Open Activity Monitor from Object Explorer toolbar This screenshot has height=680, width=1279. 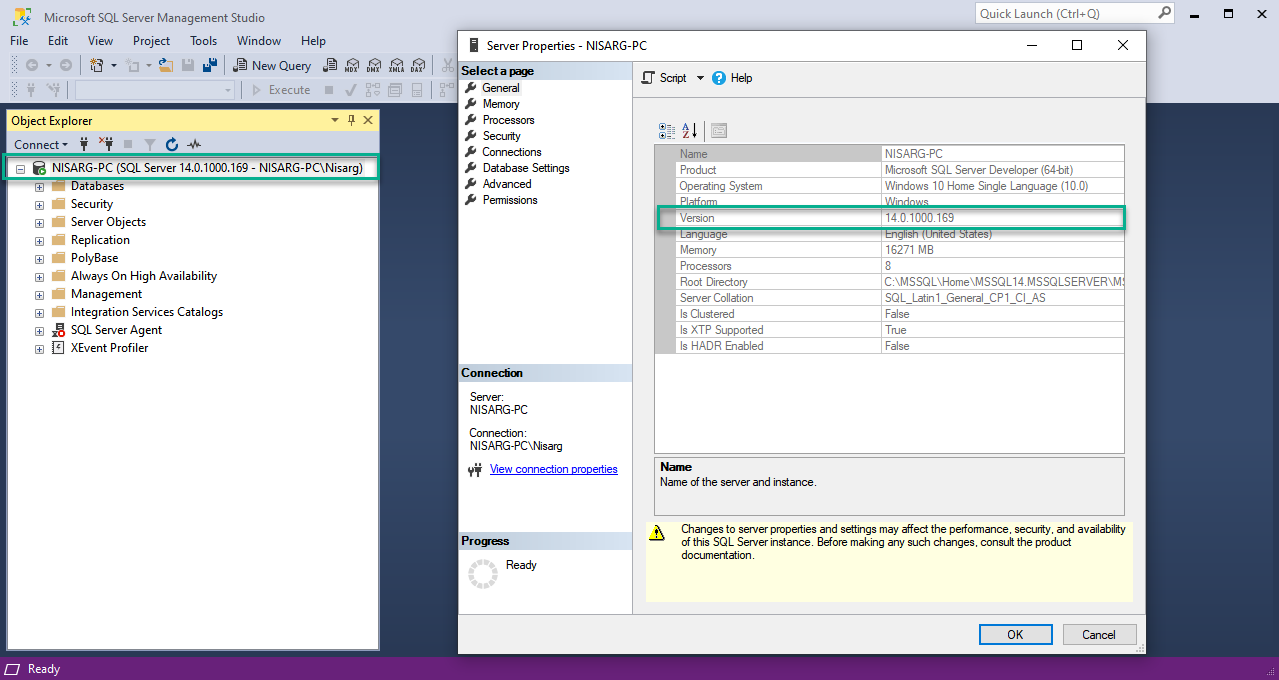(x=194, y=145)
